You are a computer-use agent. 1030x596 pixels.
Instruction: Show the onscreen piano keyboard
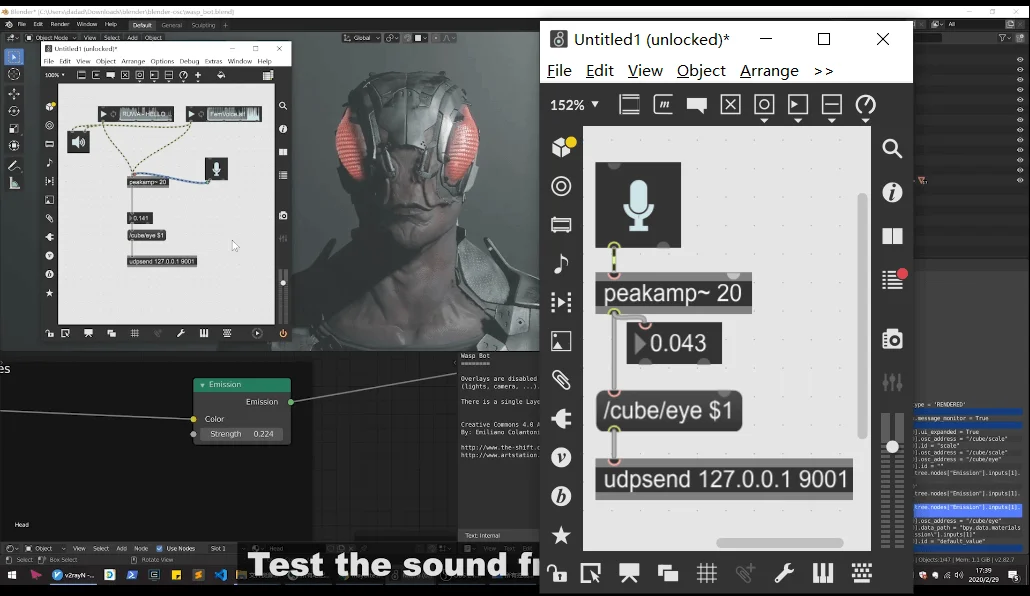[822, 573]
